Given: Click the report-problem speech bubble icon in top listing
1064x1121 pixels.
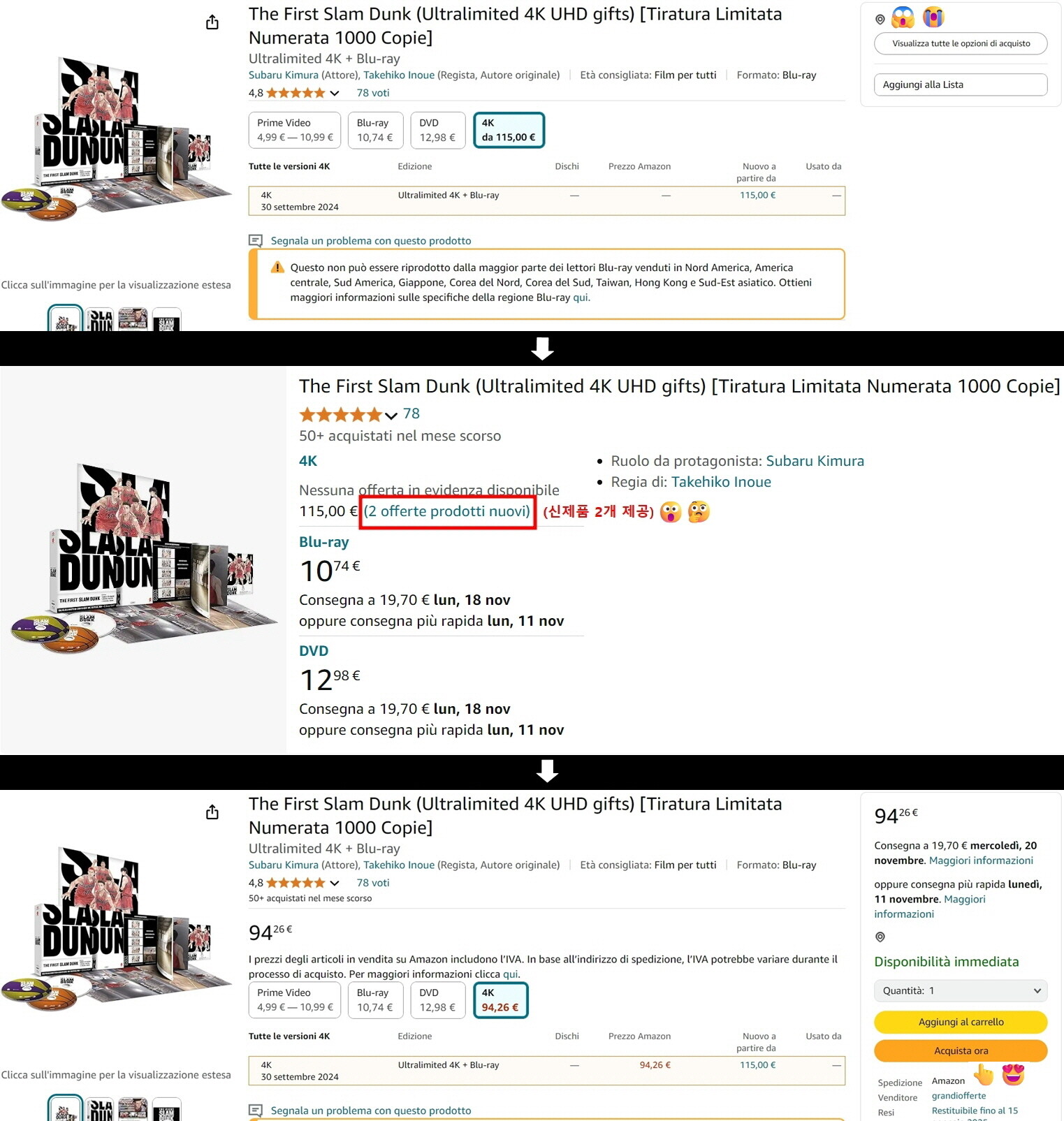Looking at the screenshot, I should [x=256, y=241].
